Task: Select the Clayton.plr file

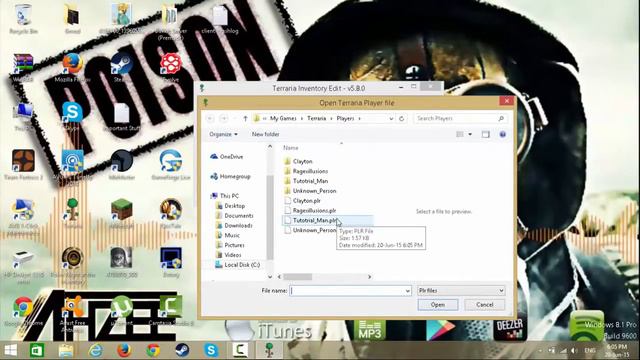Action: pos(302,200)
